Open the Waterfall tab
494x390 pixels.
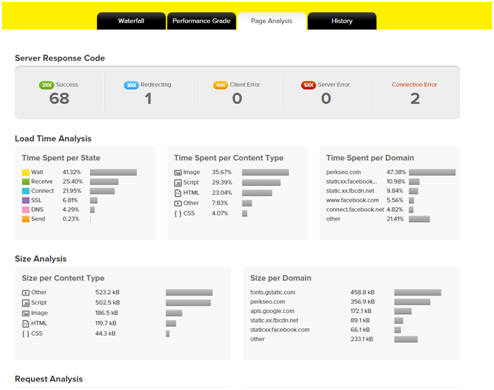pos(131,21)
